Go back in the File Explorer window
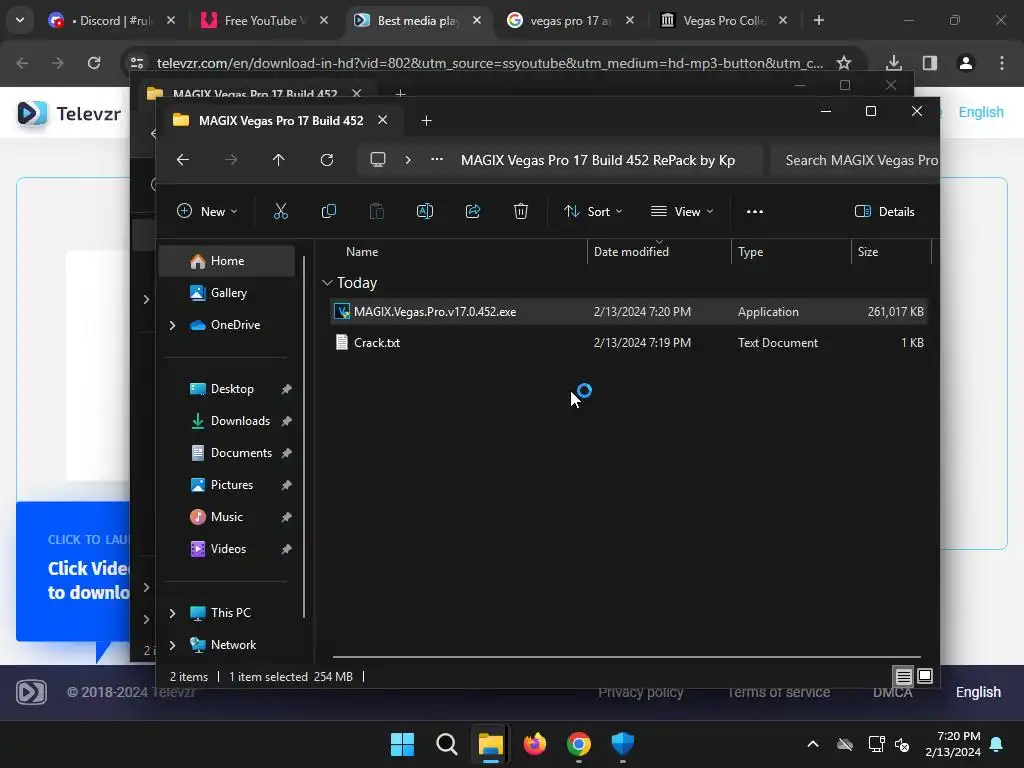Viewport: 1024px width, 768px height. [x=183, y=160]
